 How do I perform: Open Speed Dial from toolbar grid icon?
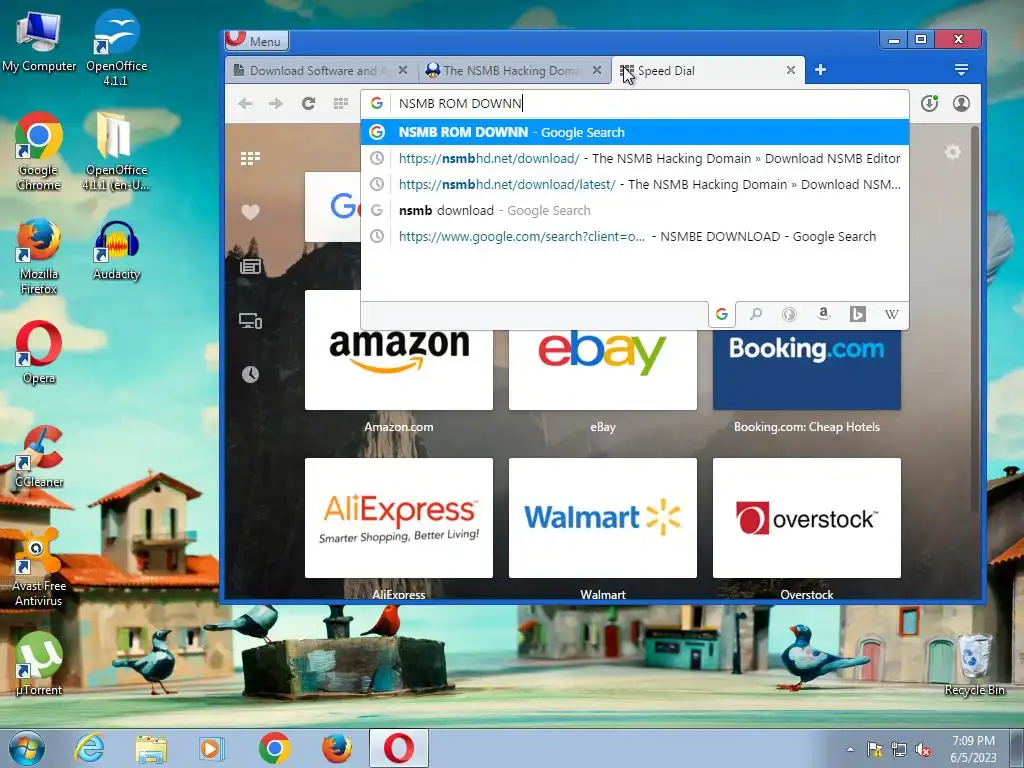(x=341, y=103)
